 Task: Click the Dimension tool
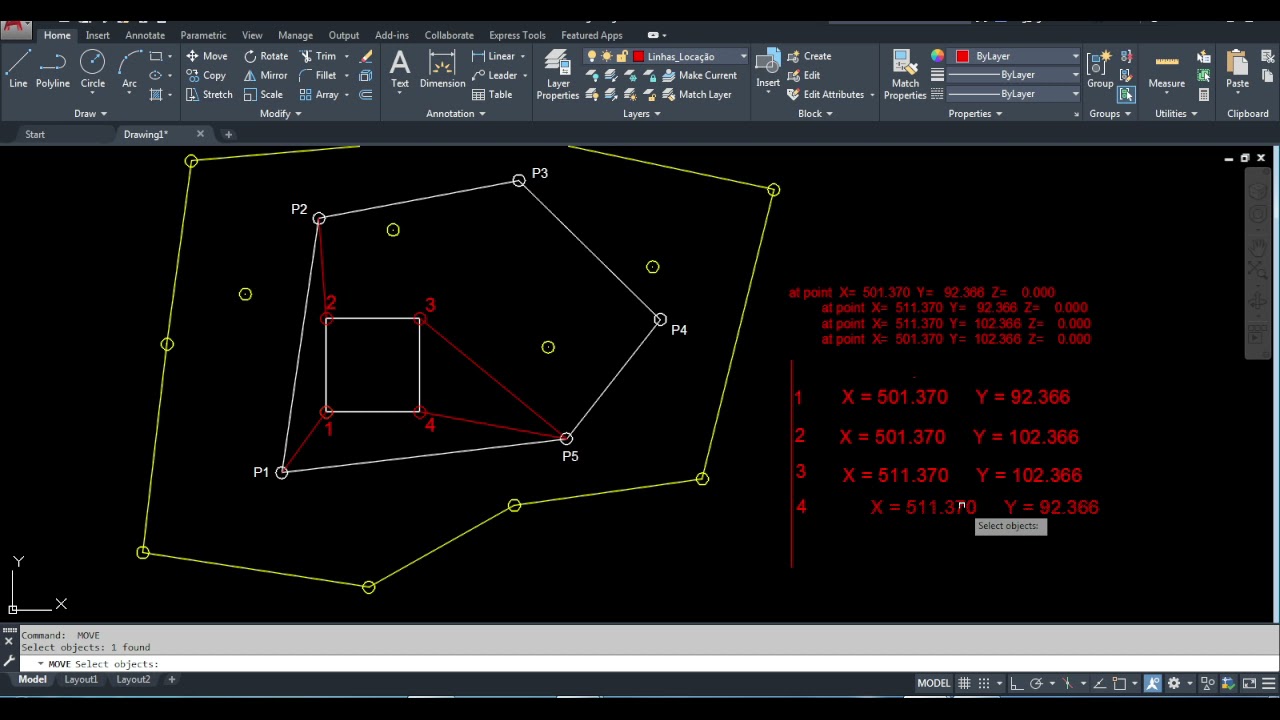tap(442, 69)
